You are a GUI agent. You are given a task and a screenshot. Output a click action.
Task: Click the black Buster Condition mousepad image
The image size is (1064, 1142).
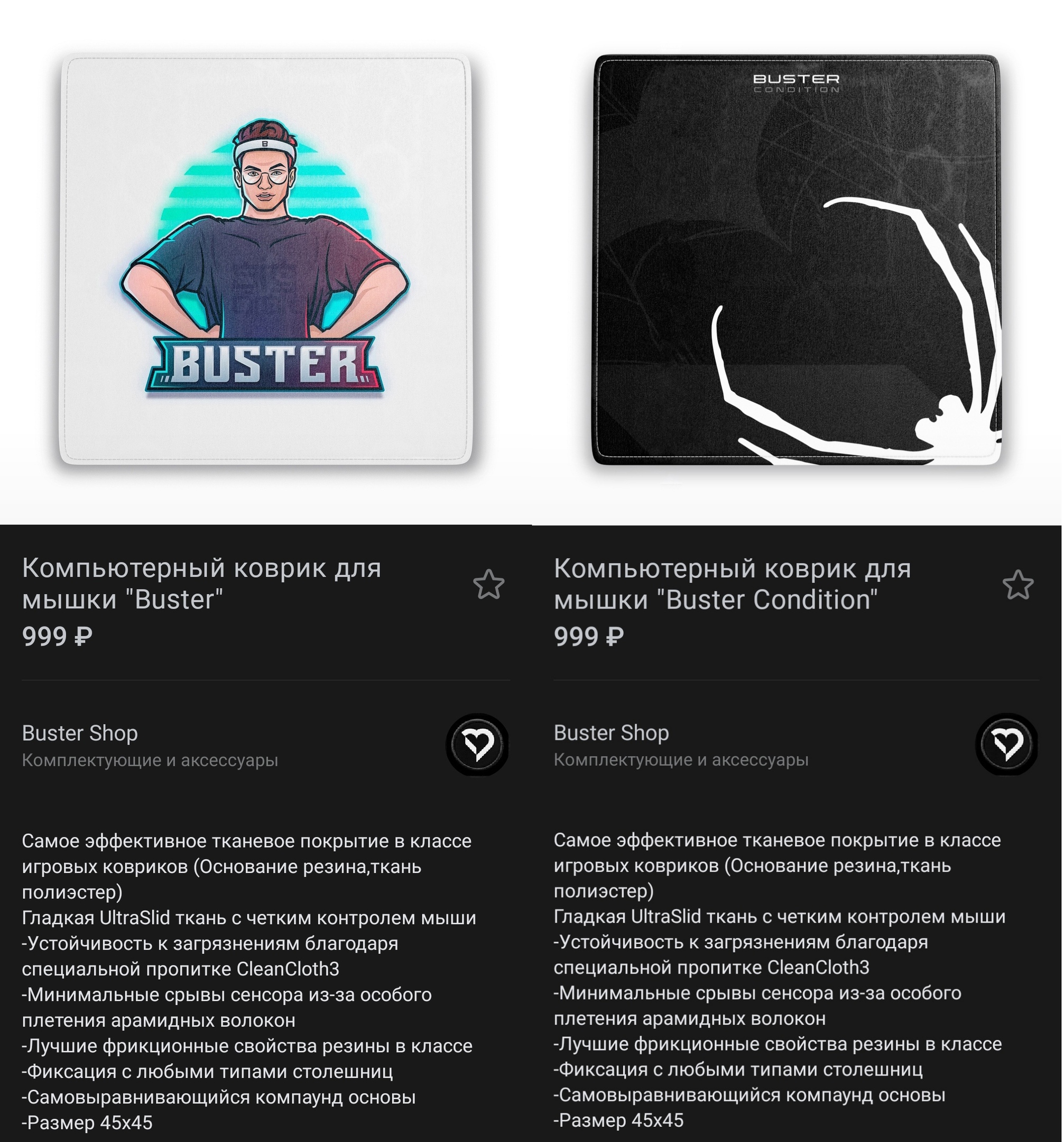pos(797,260)
